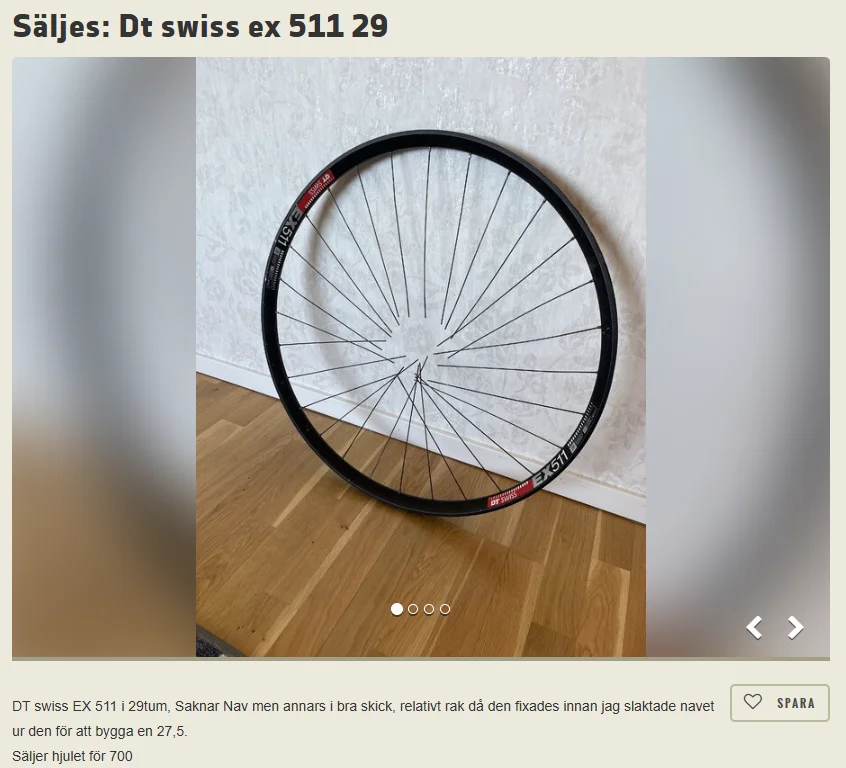Jump to the third carousel photo dot
Screen dimensions: 846x768
[x=429, y=609]
